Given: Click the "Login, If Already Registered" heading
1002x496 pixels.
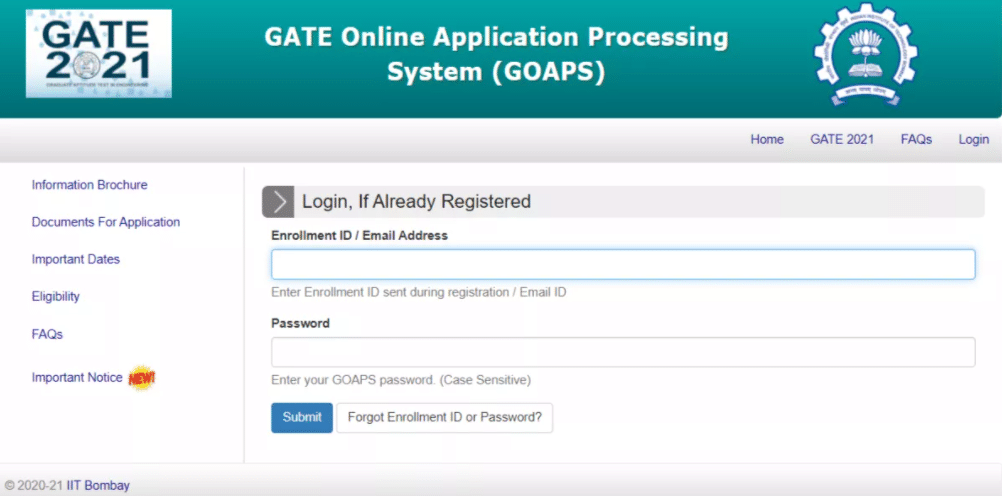Looking at the screenshot, I should pyautogui.click(x=416, y=202).
